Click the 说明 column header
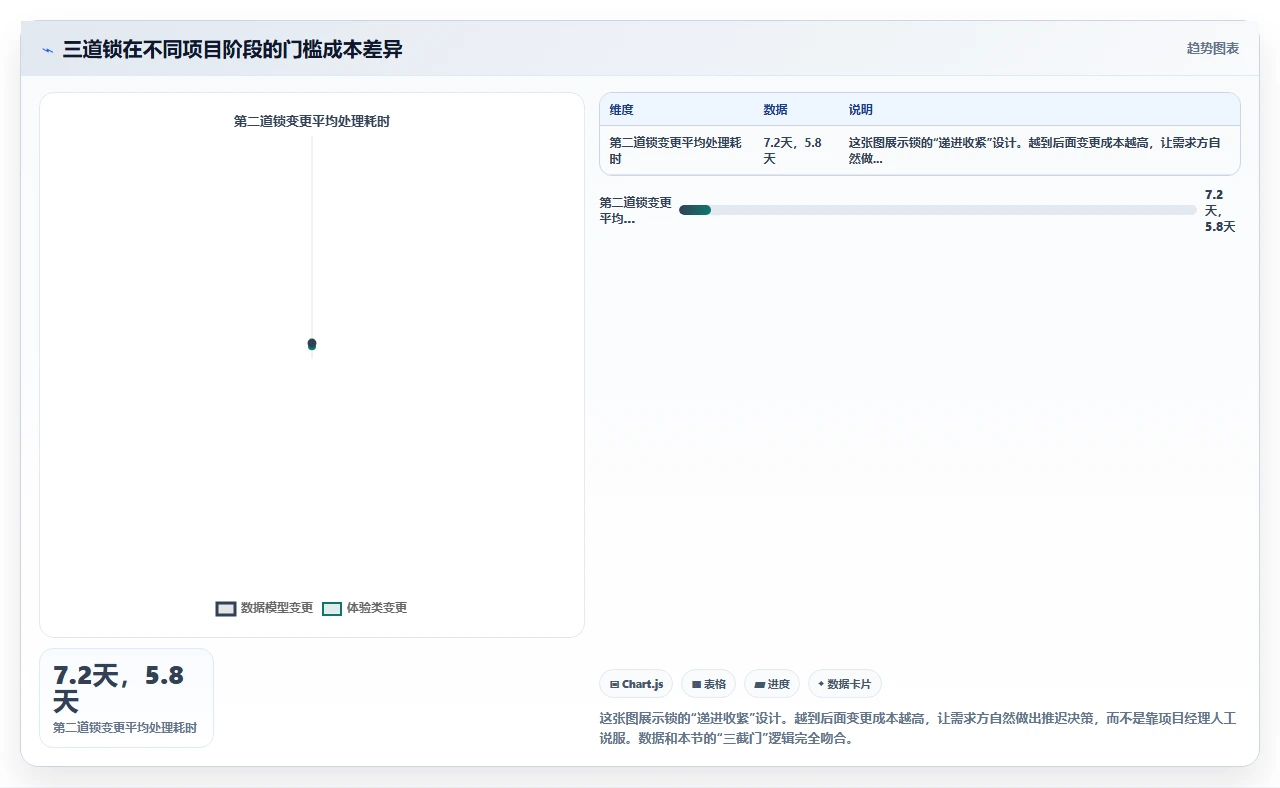This screenshot has height=788, width=1280. coord(861,110)
